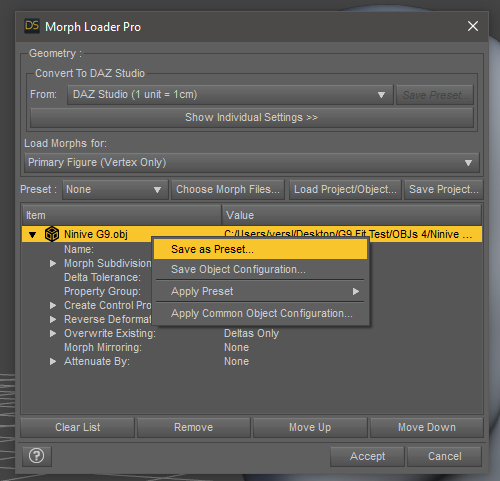
Task: Open help via the question mark icon
Action: [37, 456]
